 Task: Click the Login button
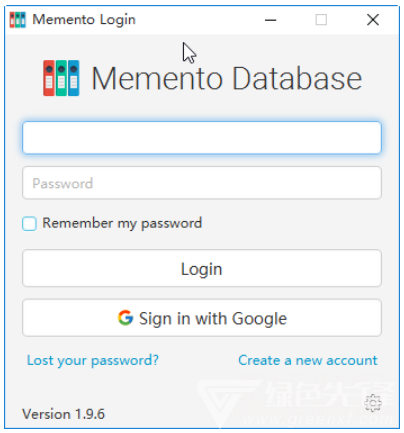pyautogui.click(x=202, y=268)
